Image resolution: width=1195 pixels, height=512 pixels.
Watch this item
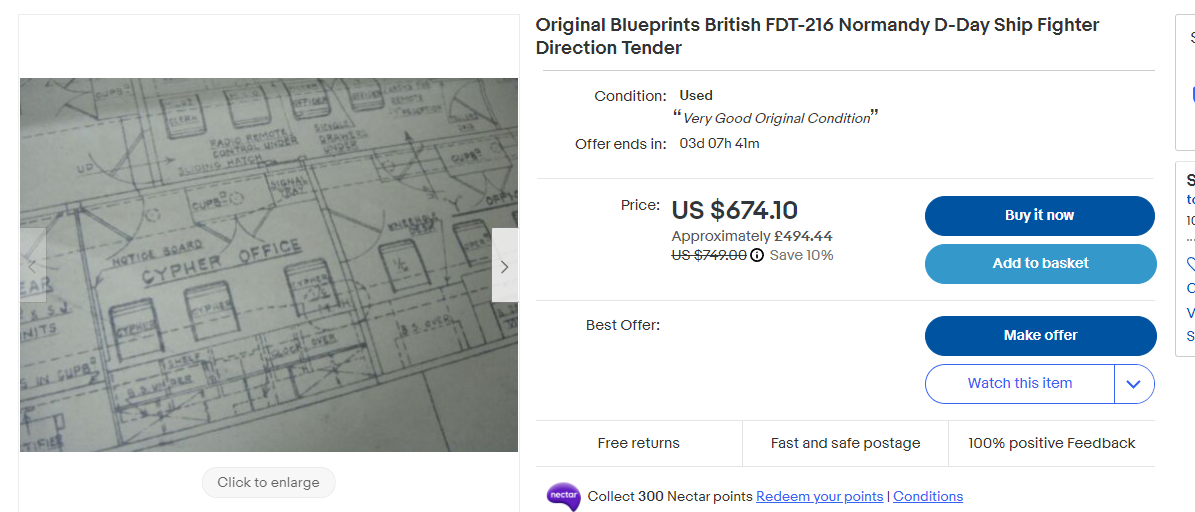(1019, 384)
